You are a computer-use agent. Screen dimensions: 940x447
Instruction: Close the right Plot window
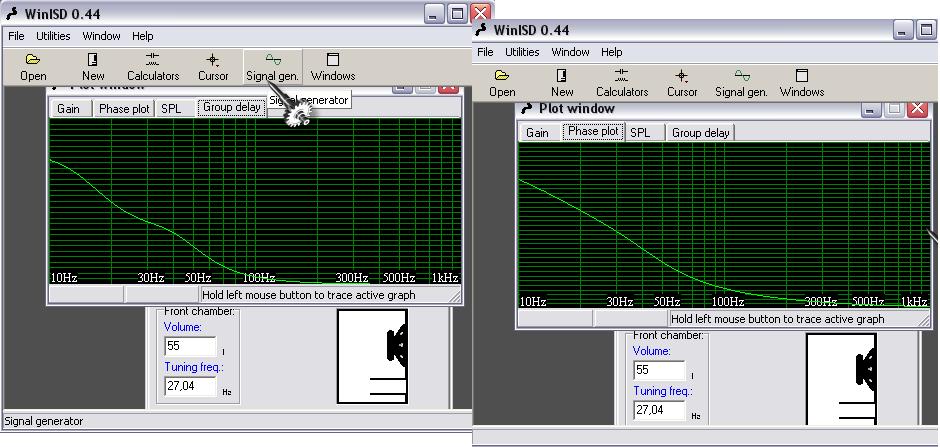click(x=917, y=108)
